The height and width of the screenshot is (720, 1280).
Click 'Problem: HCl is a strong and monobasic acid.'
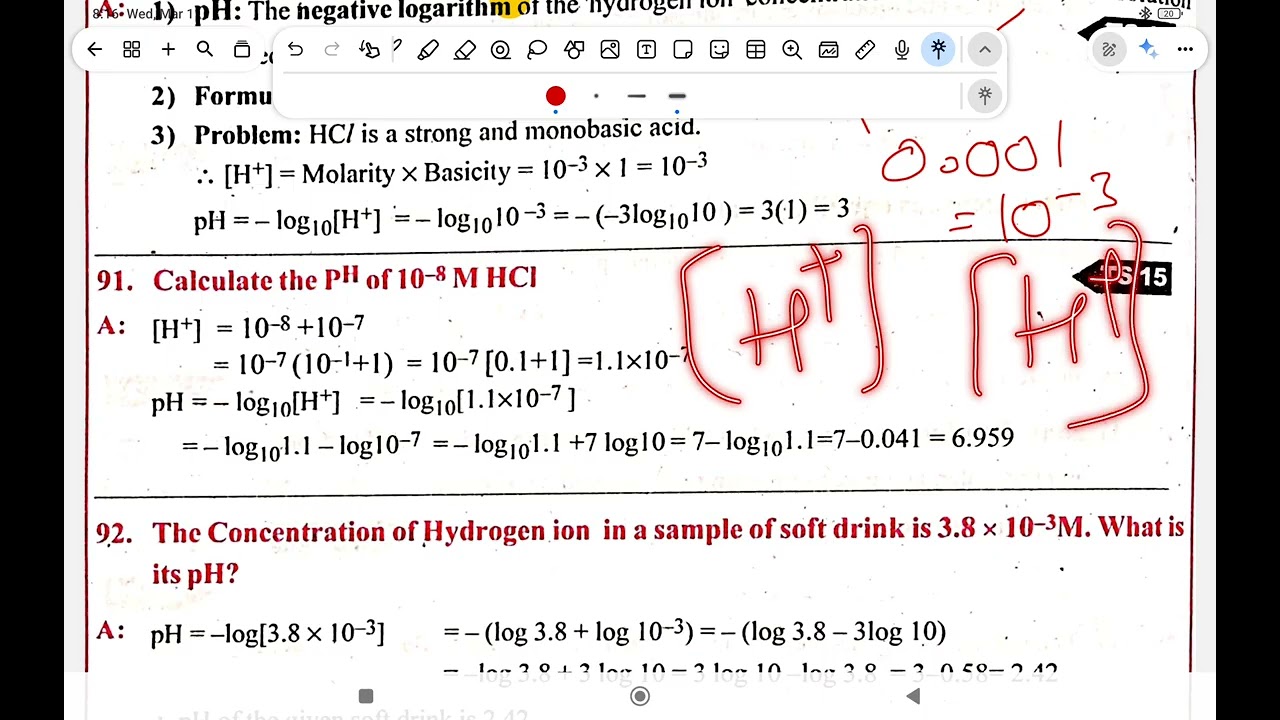447,132
